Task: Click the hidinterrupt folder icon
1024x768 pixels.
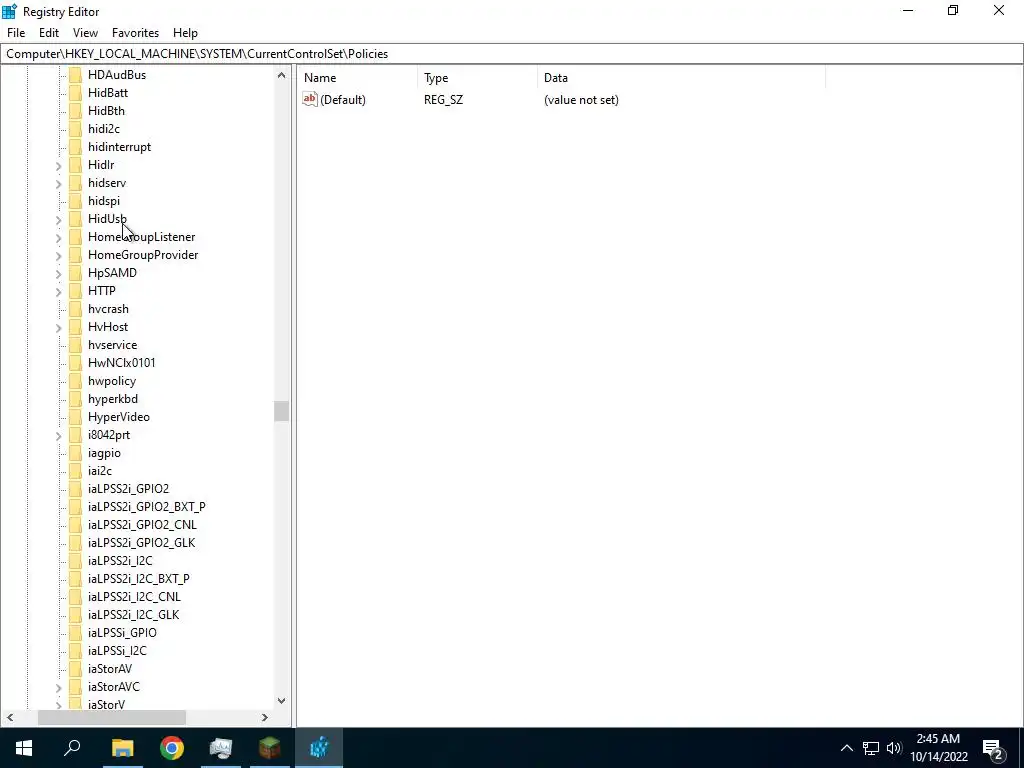Action: click(76, 147)
